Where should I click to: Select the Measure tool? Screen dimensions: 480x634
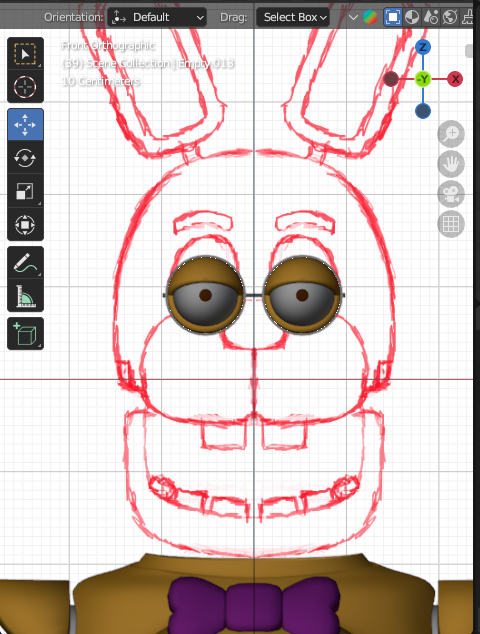coord(25,296)
